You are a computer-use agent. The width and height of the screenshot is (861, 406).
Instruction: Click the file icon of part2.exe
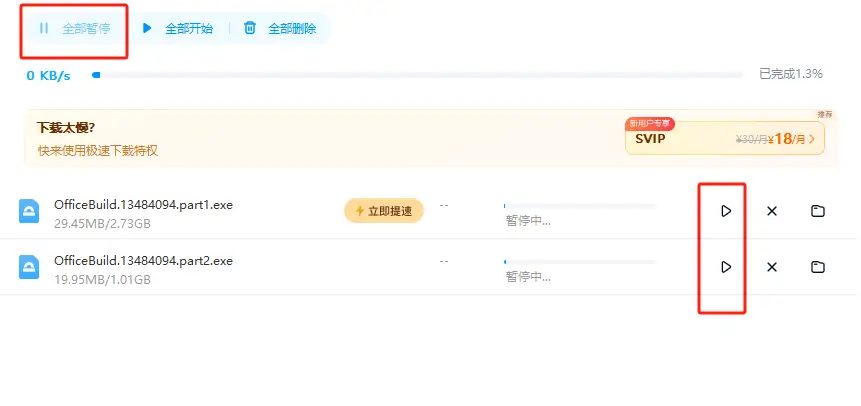[29, 267]
